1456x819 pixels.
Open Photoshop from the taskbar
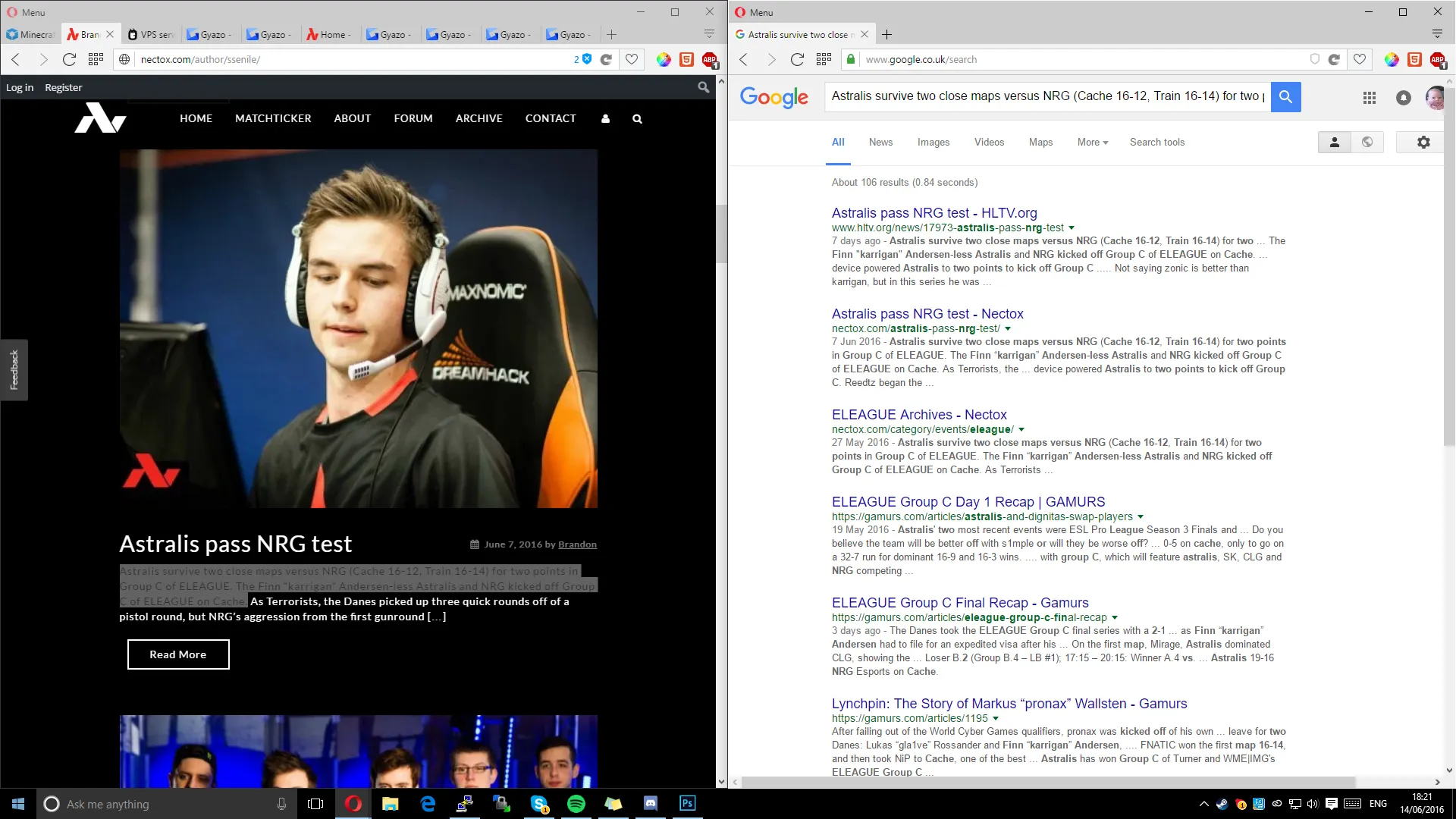click(688, 804)
